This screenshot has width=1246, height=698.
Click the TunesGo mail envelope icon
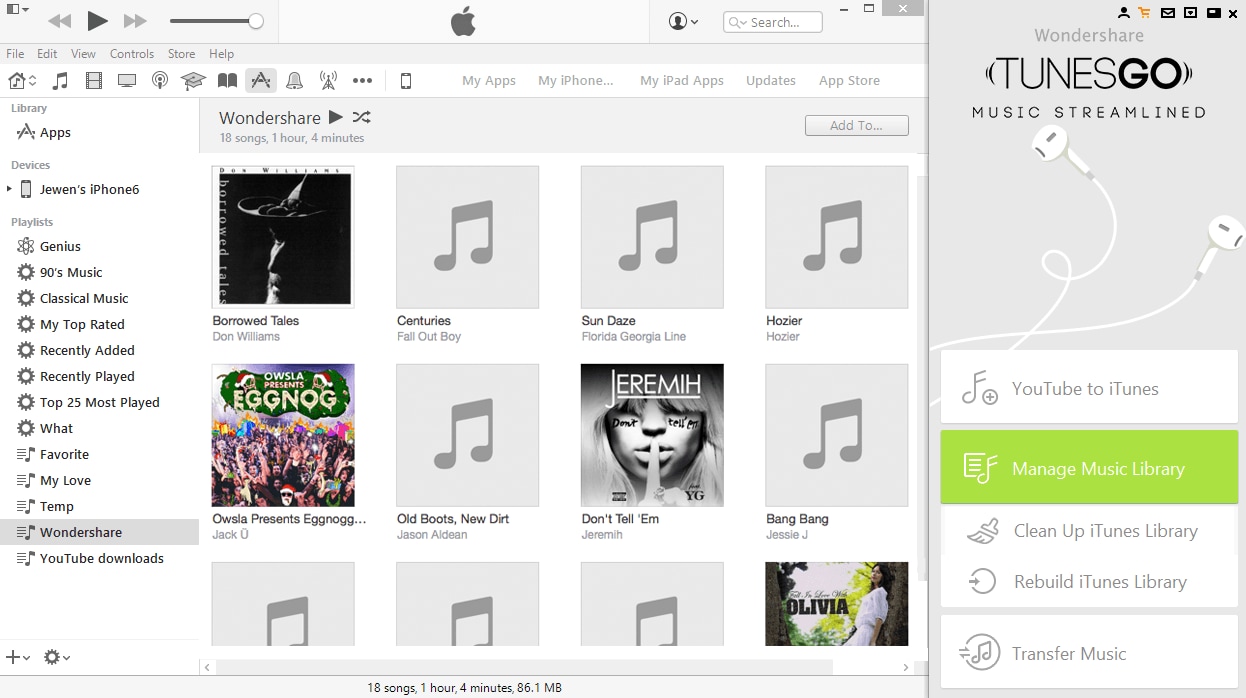click(1167, 13)
